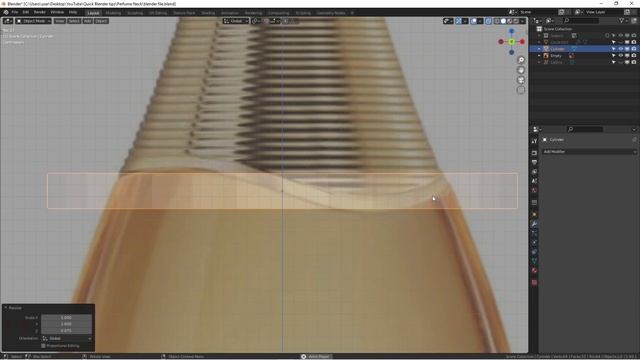Viewport: 640px width, 360px height.
Task: Disable render for Empty camera icon
Action: pos(633,56)
